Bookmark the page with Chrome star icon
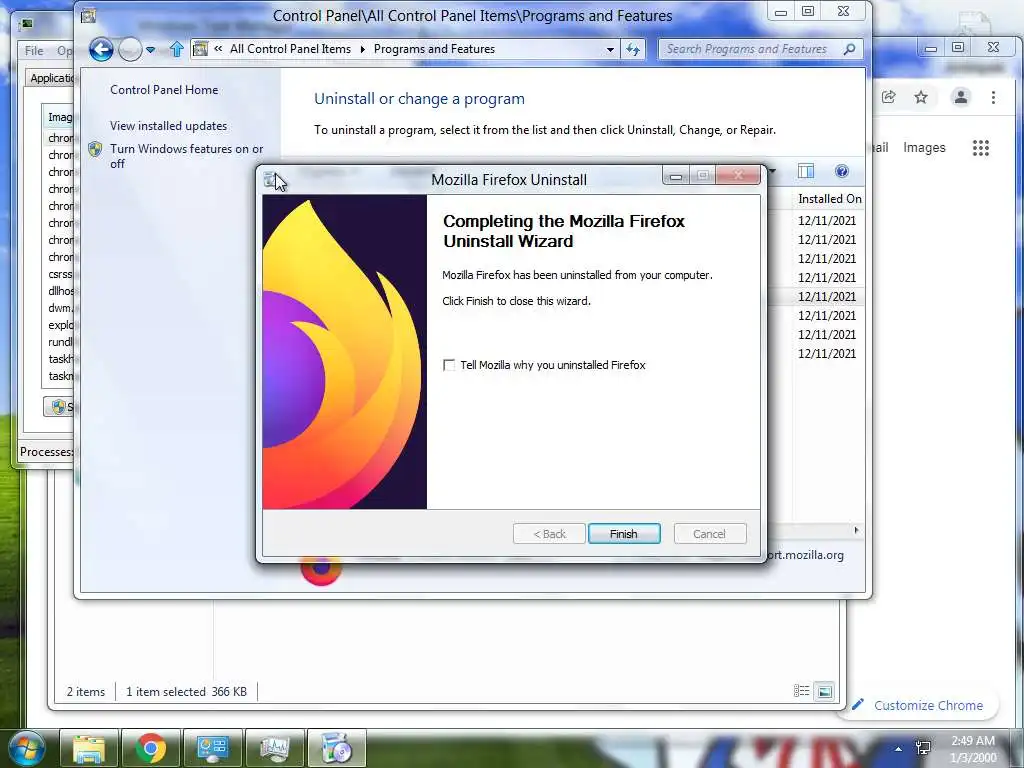 pyautogui.click(x=921, y=97)
